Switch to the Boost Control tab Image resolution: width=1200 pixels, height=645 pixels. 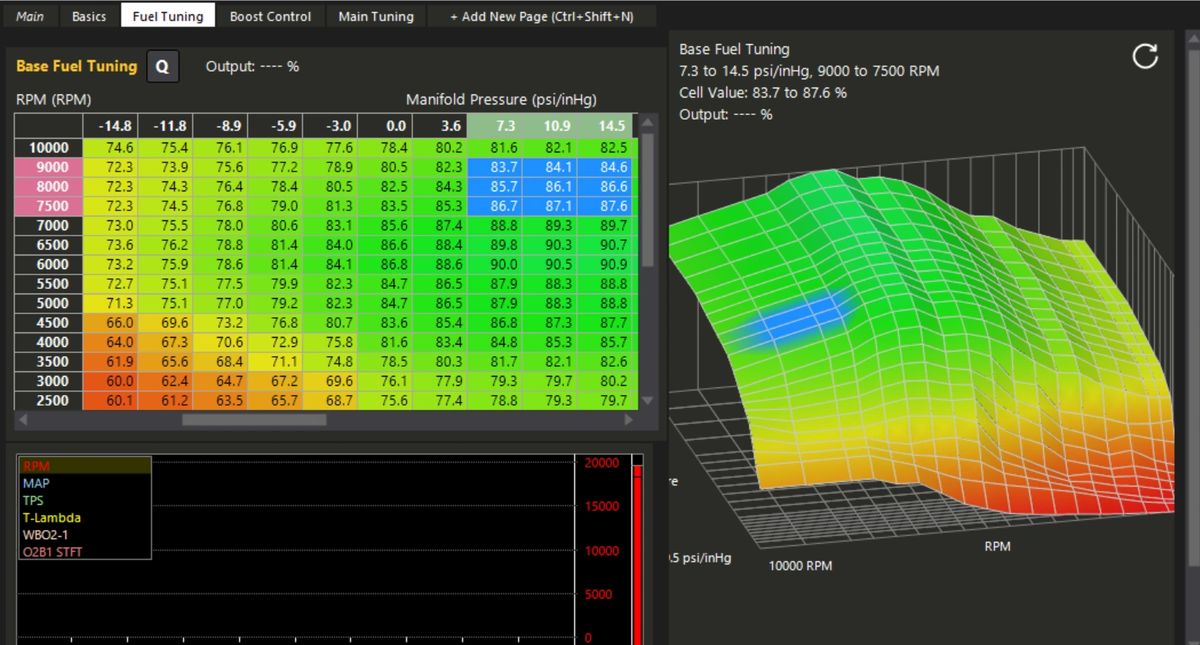coord(270,15)
